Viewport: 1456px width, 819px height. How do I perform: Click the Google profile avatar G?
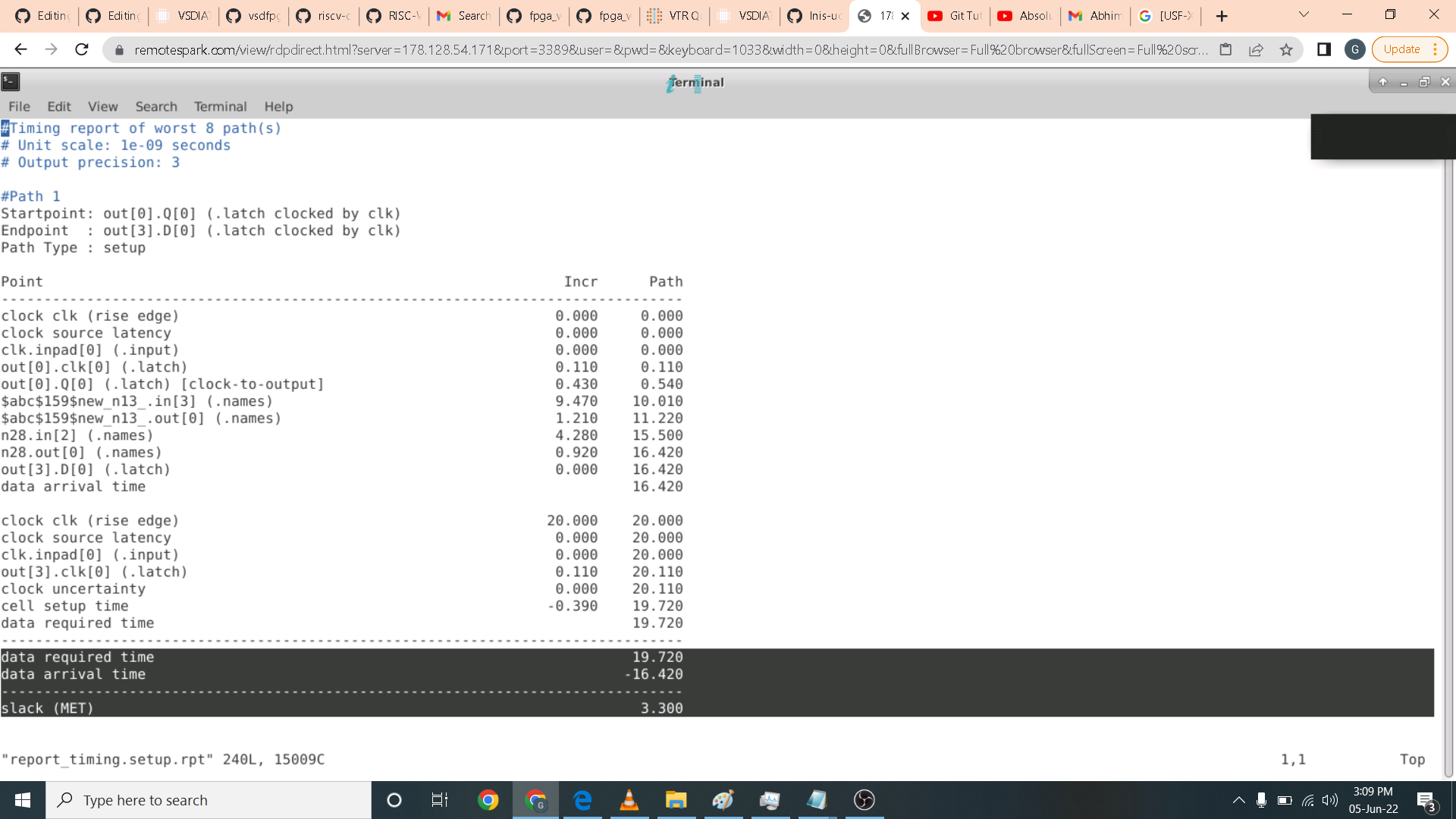[1354, 49]
